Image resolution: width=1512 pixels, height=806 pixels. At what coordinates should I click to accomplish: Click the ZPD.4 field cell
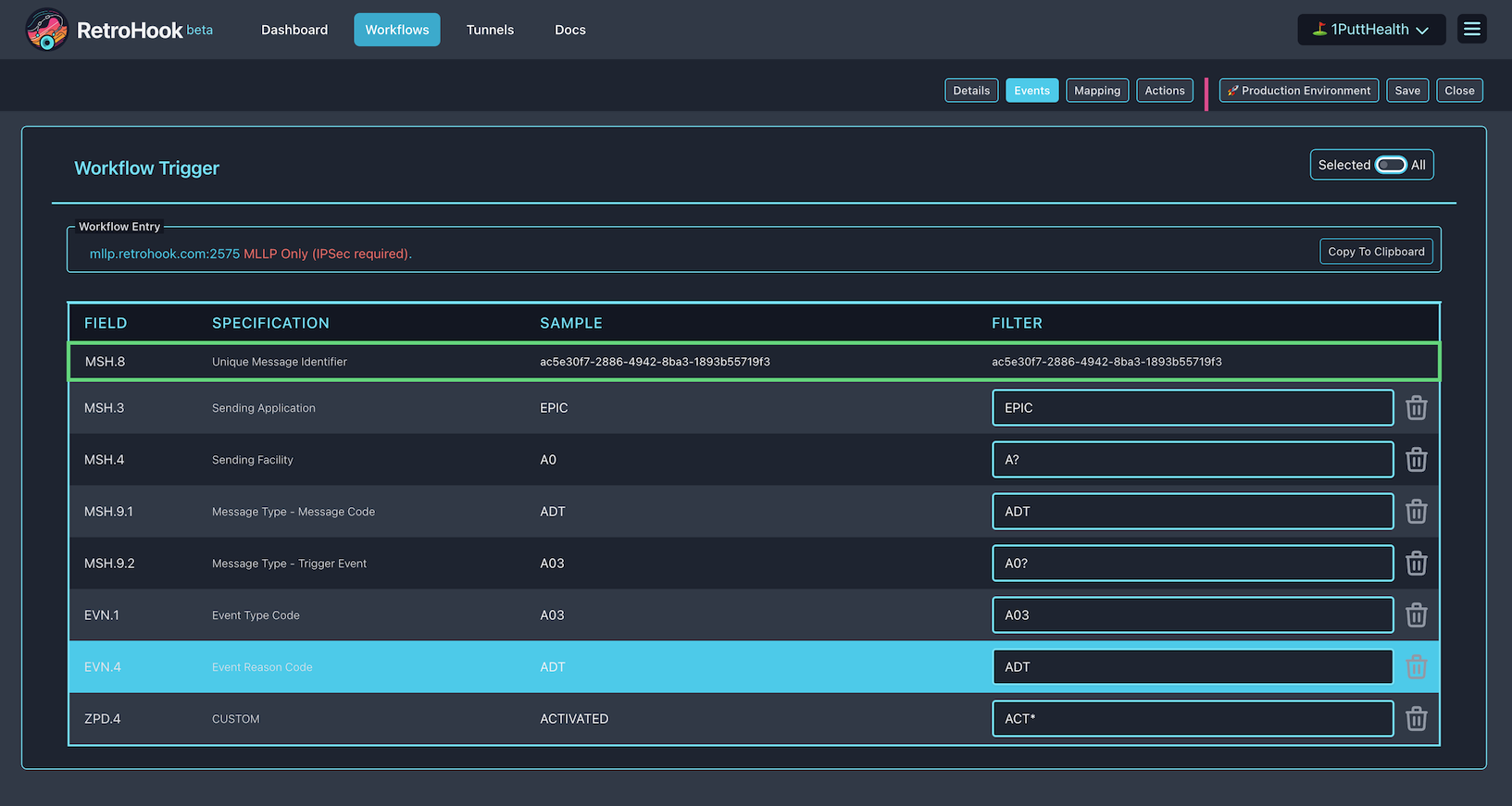coord(103,719)
